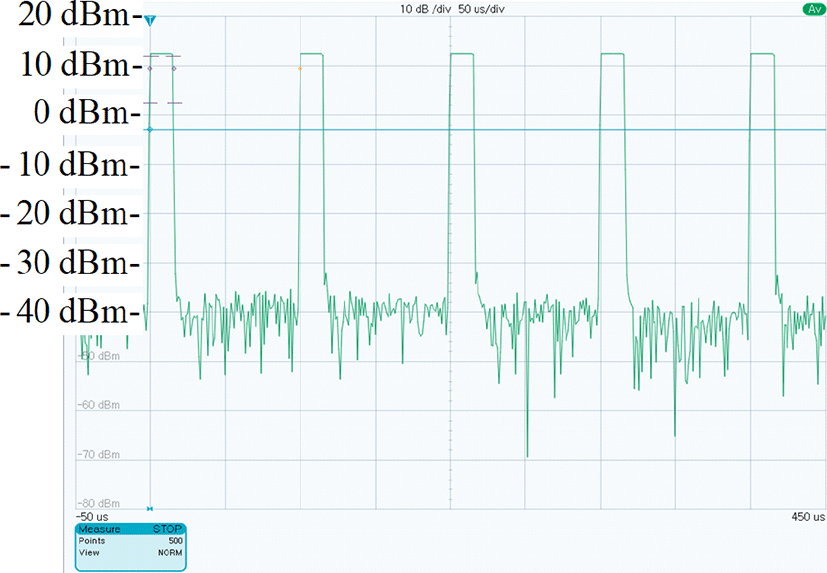The width and height of the screenshot is (827, 573).
Task: Click the - 40 dBm overlay label
Action: pyautogui.click(x=72, y=311)
